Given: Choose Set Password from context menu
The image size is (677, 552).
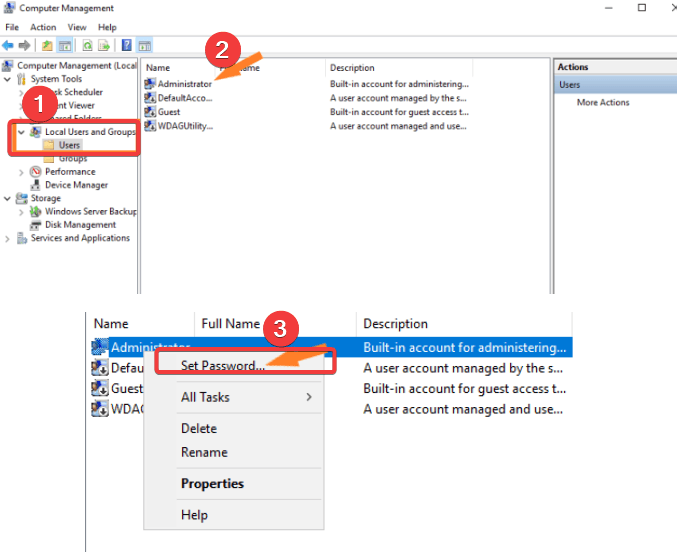Looking at the screenshot, I should (x=223, y=365).
